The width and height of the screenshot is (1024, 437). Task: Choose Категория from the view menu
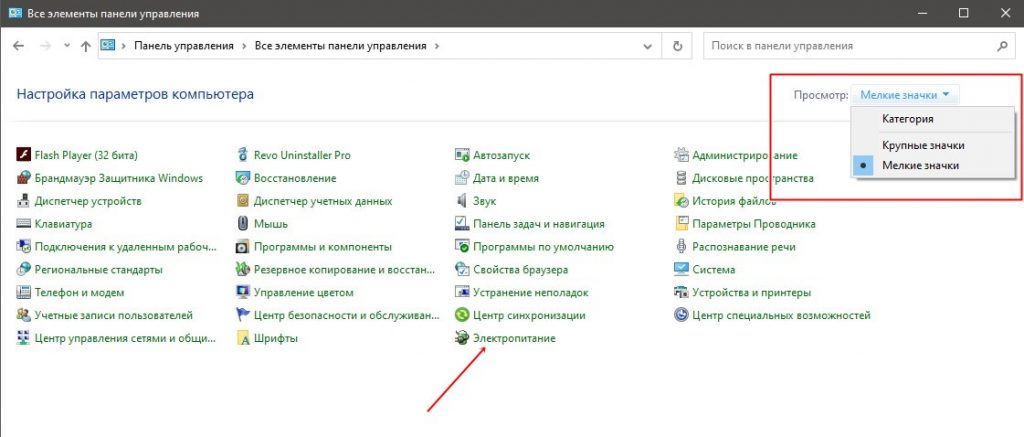(x=907, y=119)
